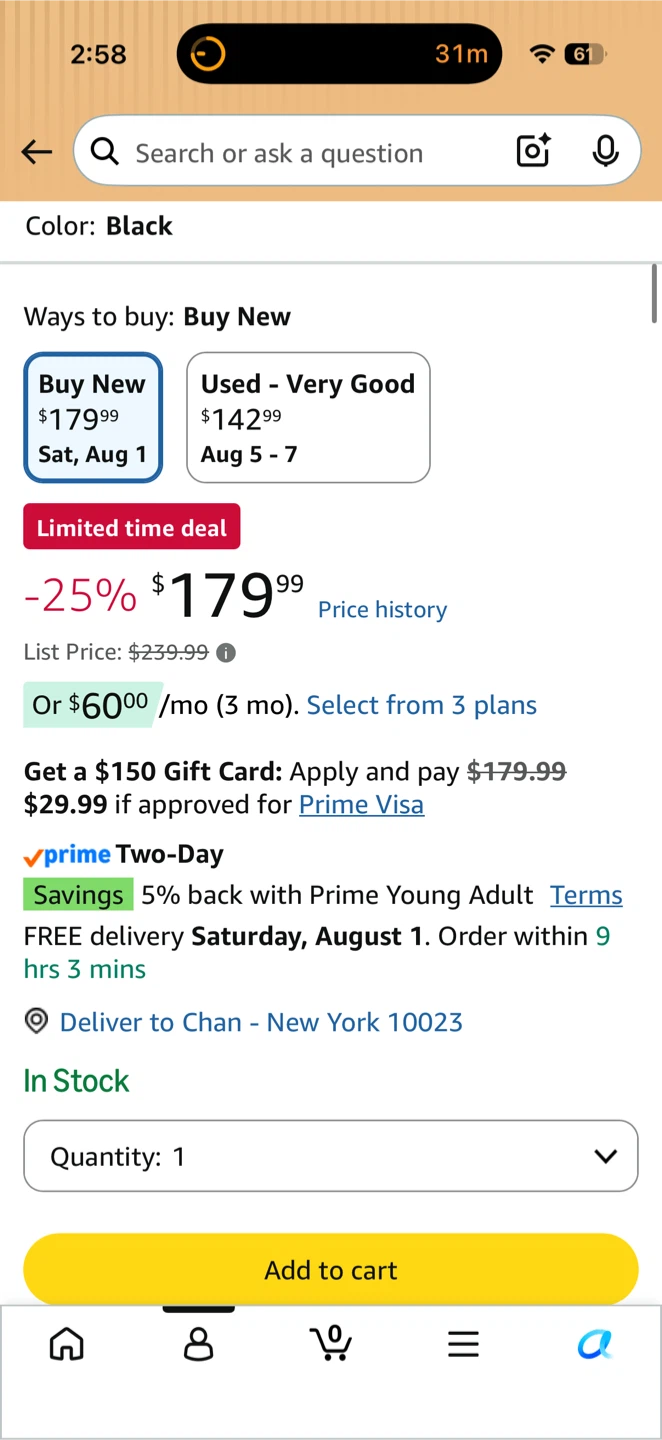Open the Rufus AI assistant icon
Screen dimensions: 662x1440
coord(595,1345)
